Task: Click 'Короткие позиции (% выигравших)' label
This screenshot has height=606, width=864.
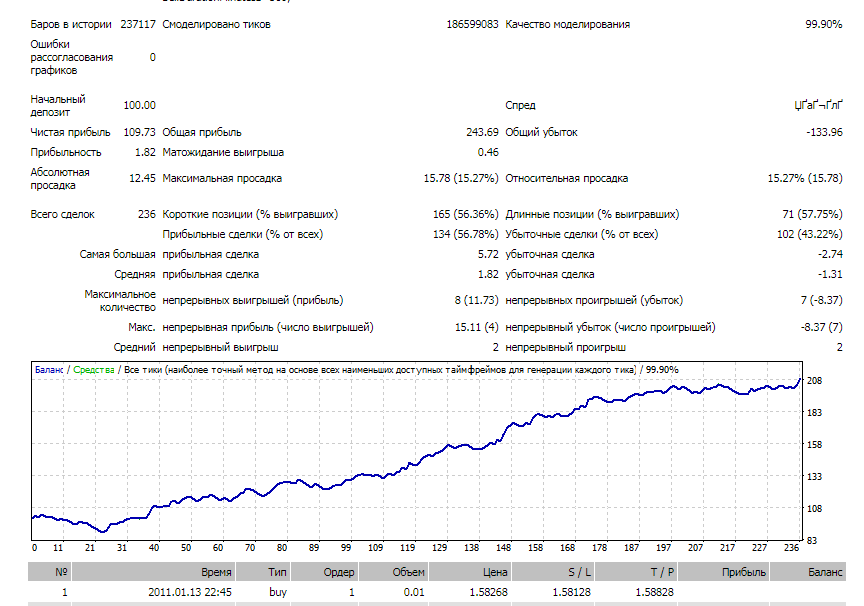Action: coord(250,214)
